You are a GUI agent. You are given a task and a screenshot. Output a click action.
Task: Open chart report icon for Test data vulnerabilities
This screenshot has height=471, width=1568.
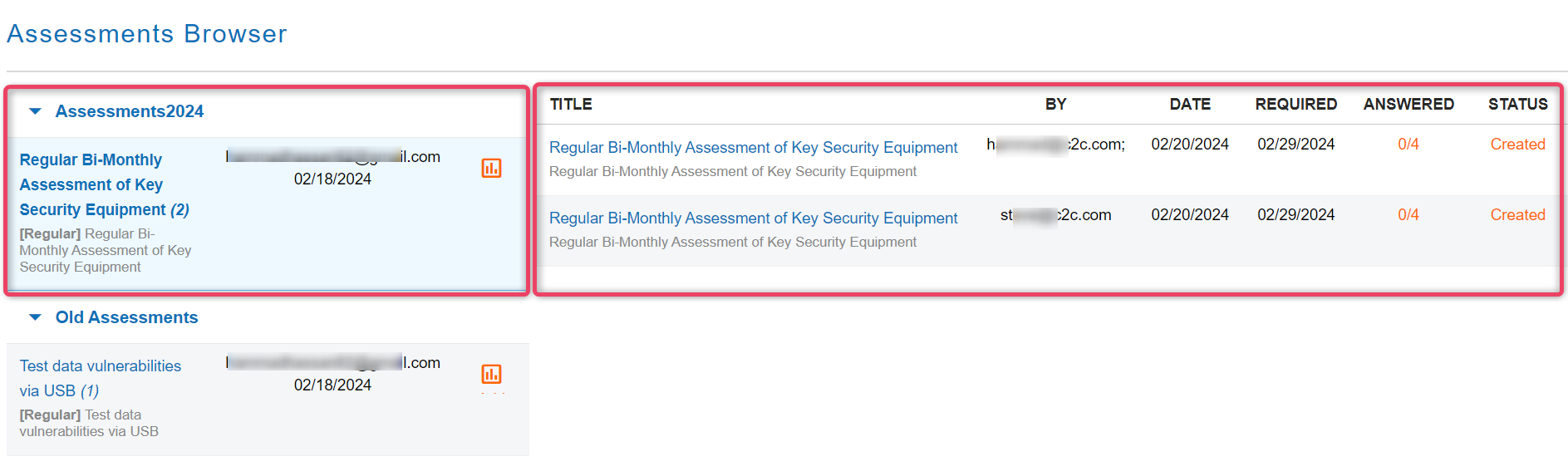click(491, 374)
